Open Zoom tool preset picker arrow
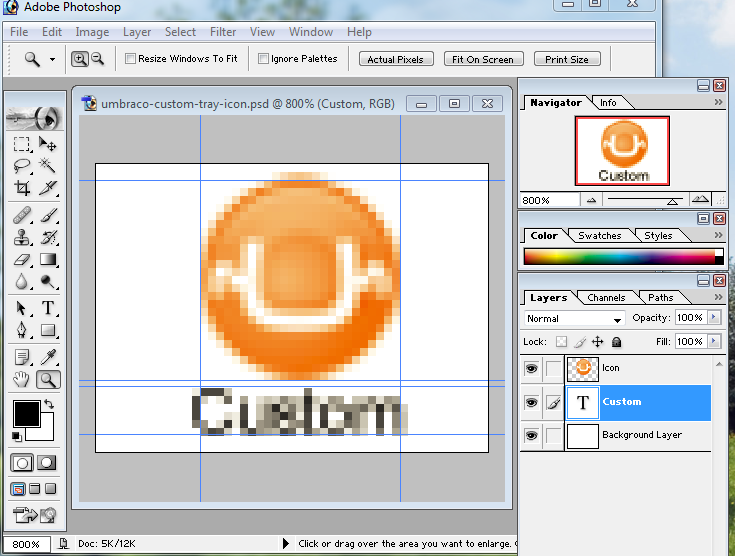The height and width of the screenshot is (556, 735). point(52,59)
